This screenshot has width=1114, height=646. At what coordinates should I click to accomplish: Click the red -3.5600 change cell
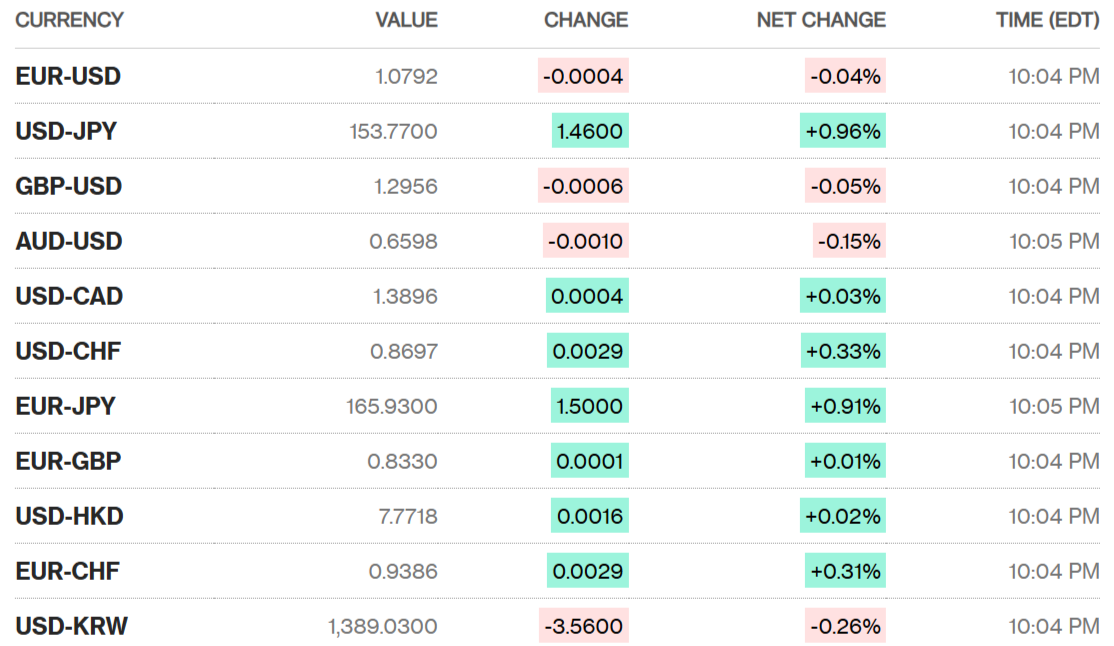pyautogui.click(x=583, y=626)
